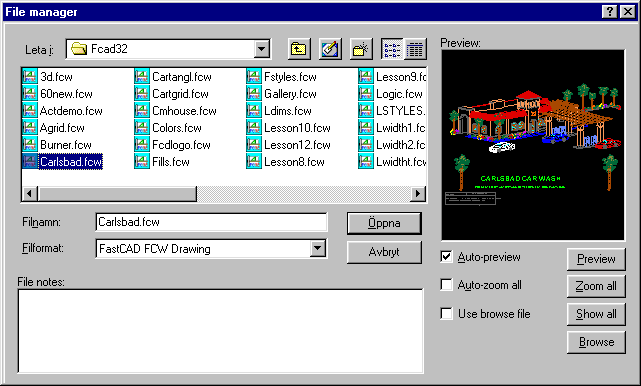The width and height of the screenshot is (641, 386).
Task: Click the file list right scroll arrow
Action: tap(418, 193)
